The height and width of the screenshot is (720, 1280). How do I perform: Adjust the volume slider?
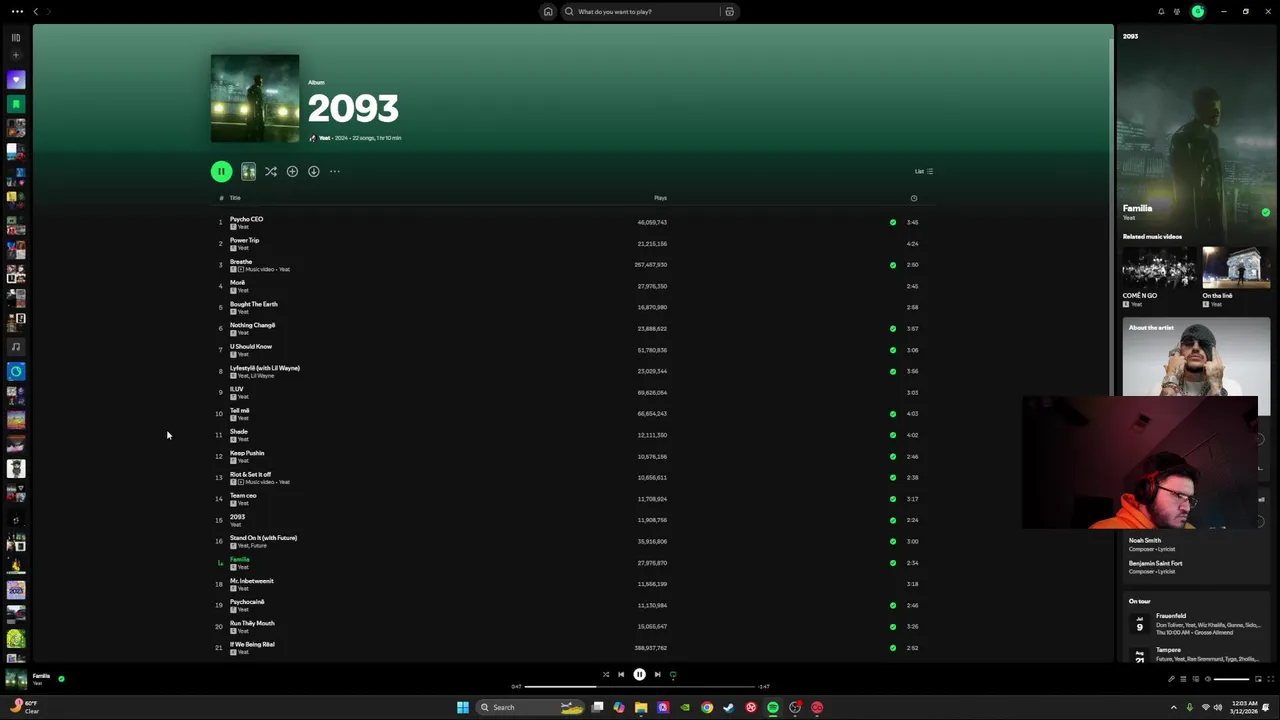1232,679
